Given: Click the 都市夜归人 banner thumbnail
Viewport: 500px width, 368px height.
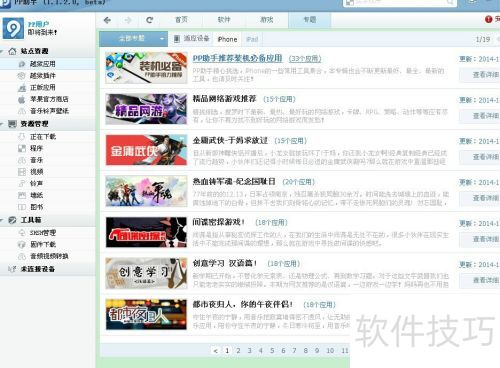Looking at the screenshot, I should click(146, 314).
